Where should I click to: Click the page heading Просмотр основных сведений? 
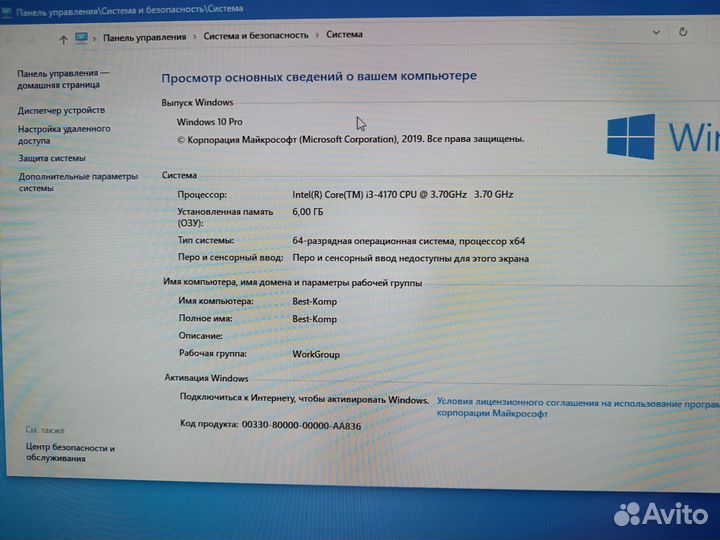coord(319,77)
